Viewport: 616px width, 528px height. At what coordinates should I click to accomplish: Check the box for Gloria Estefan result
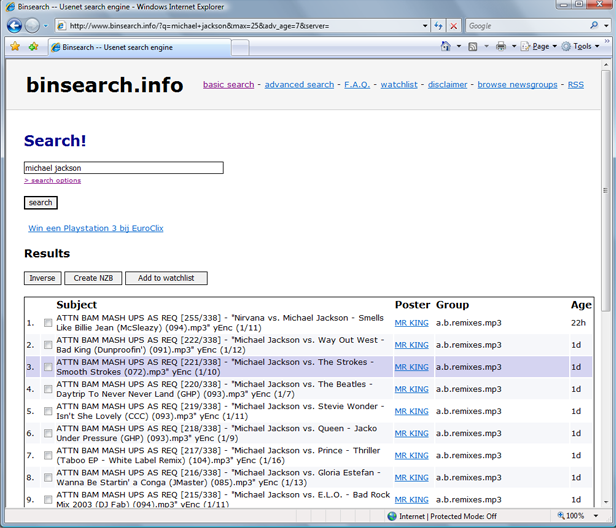point(48,477)
